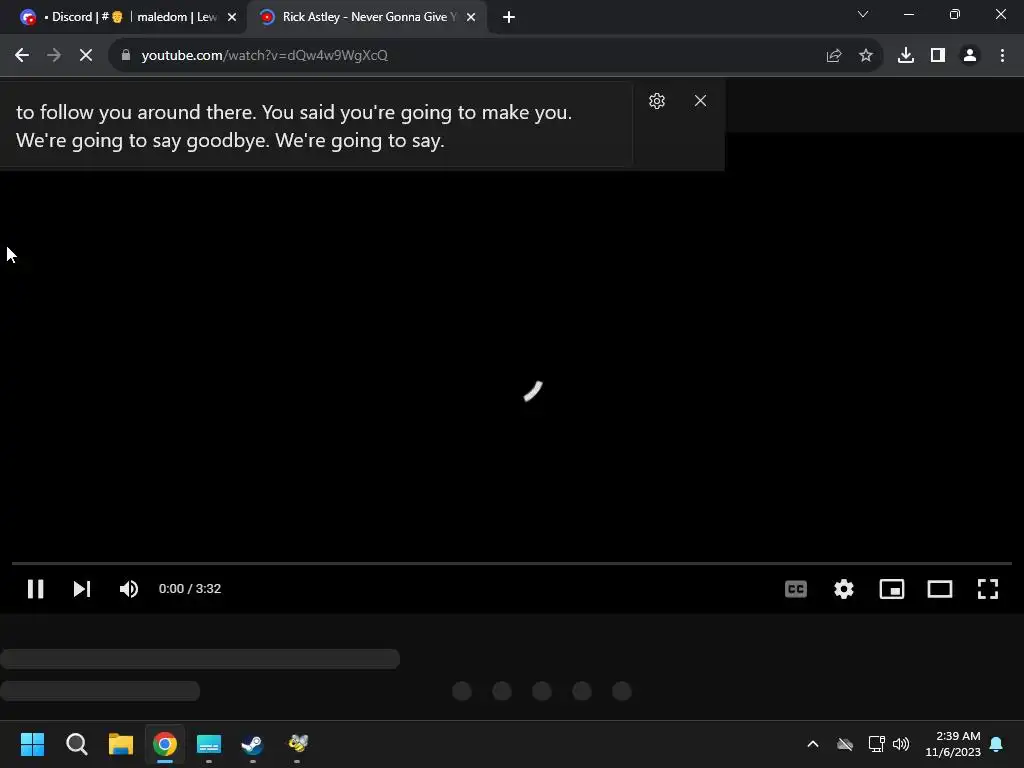Open Chrome profile menu

[x=970, y=56]
